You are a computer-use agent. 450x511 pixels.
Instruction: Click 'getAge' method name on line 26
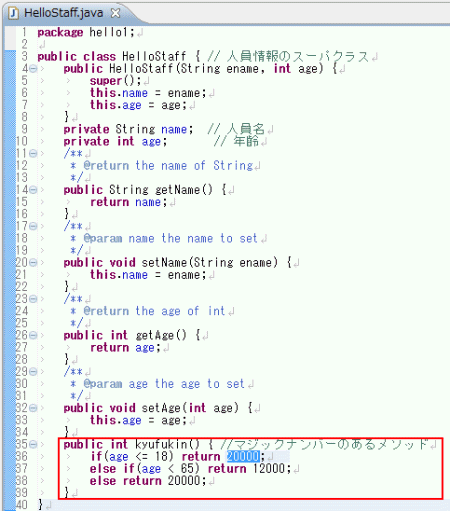155,335
